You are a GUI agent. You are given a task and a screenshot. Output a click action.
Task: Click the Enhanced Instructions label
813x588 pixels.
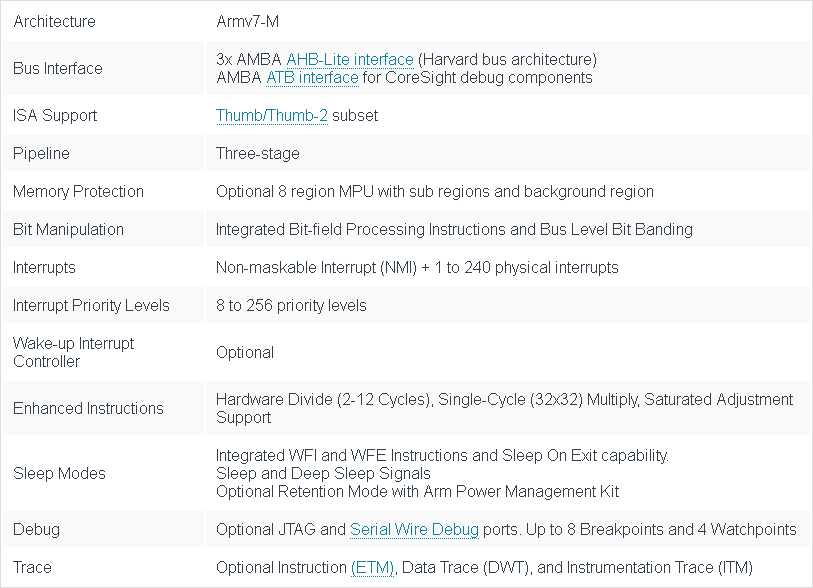(88, 409)
